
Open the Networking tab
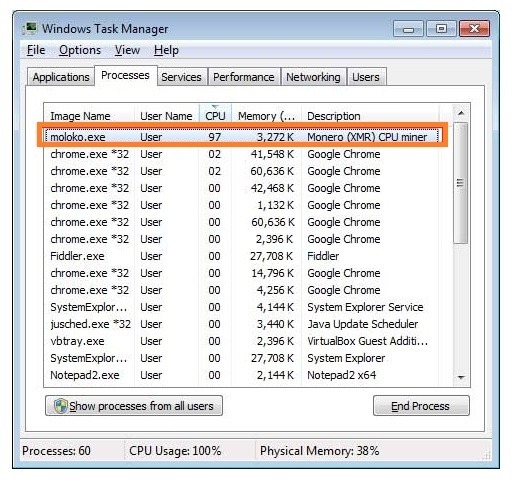click(313, 77)
